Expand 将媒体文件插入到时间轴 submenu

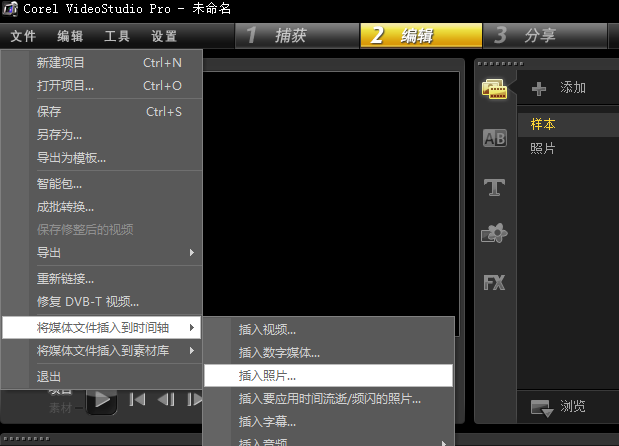click(x=102, y=328)
